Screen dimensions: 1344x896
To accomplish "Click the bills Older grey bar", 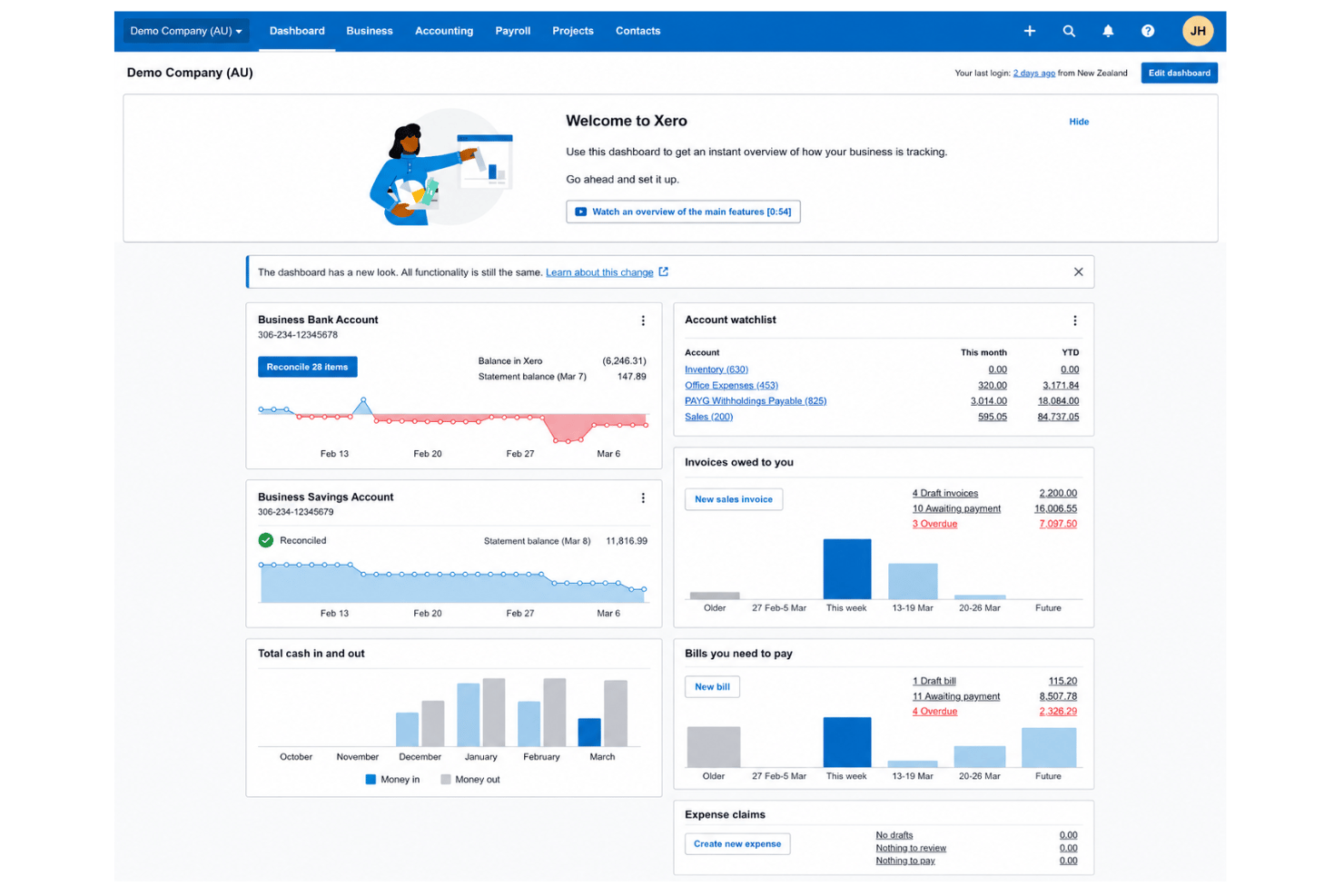I will point(714,747).
